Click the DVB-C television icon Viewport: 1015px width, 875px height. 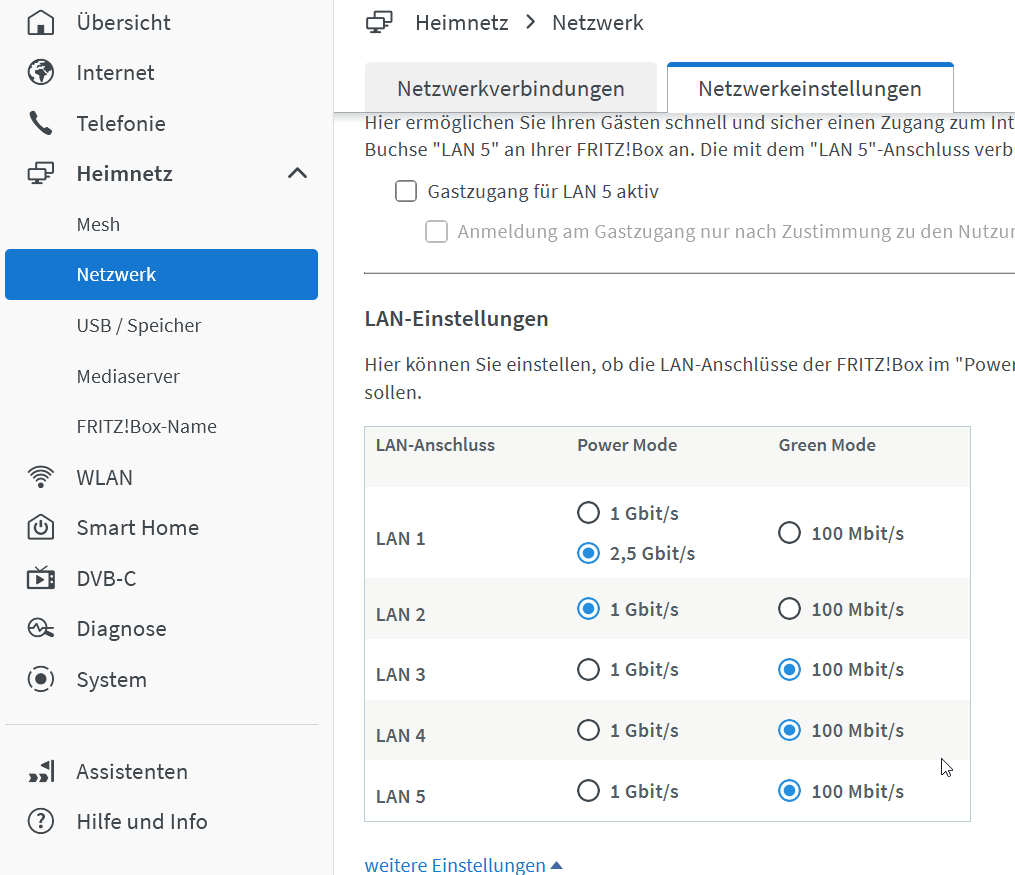tap(41, 578)
